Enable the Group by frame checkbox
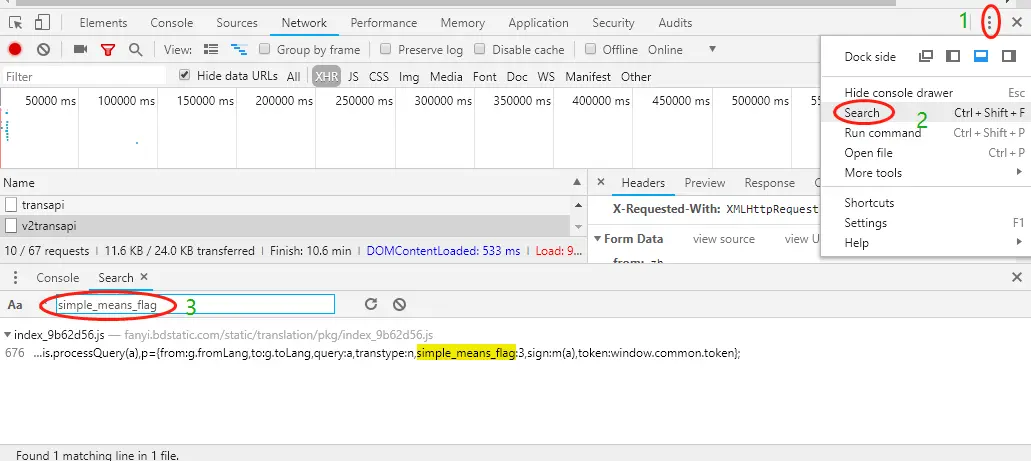The image size is (1031, 461). click(264, 49)
